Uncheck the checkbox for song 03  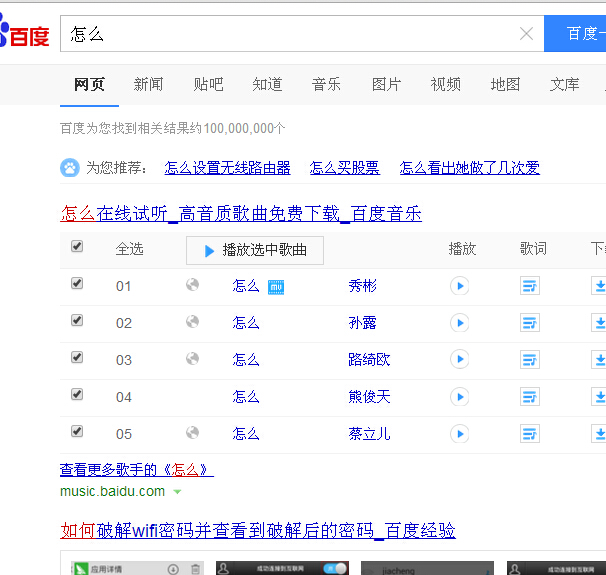(77, 357)
